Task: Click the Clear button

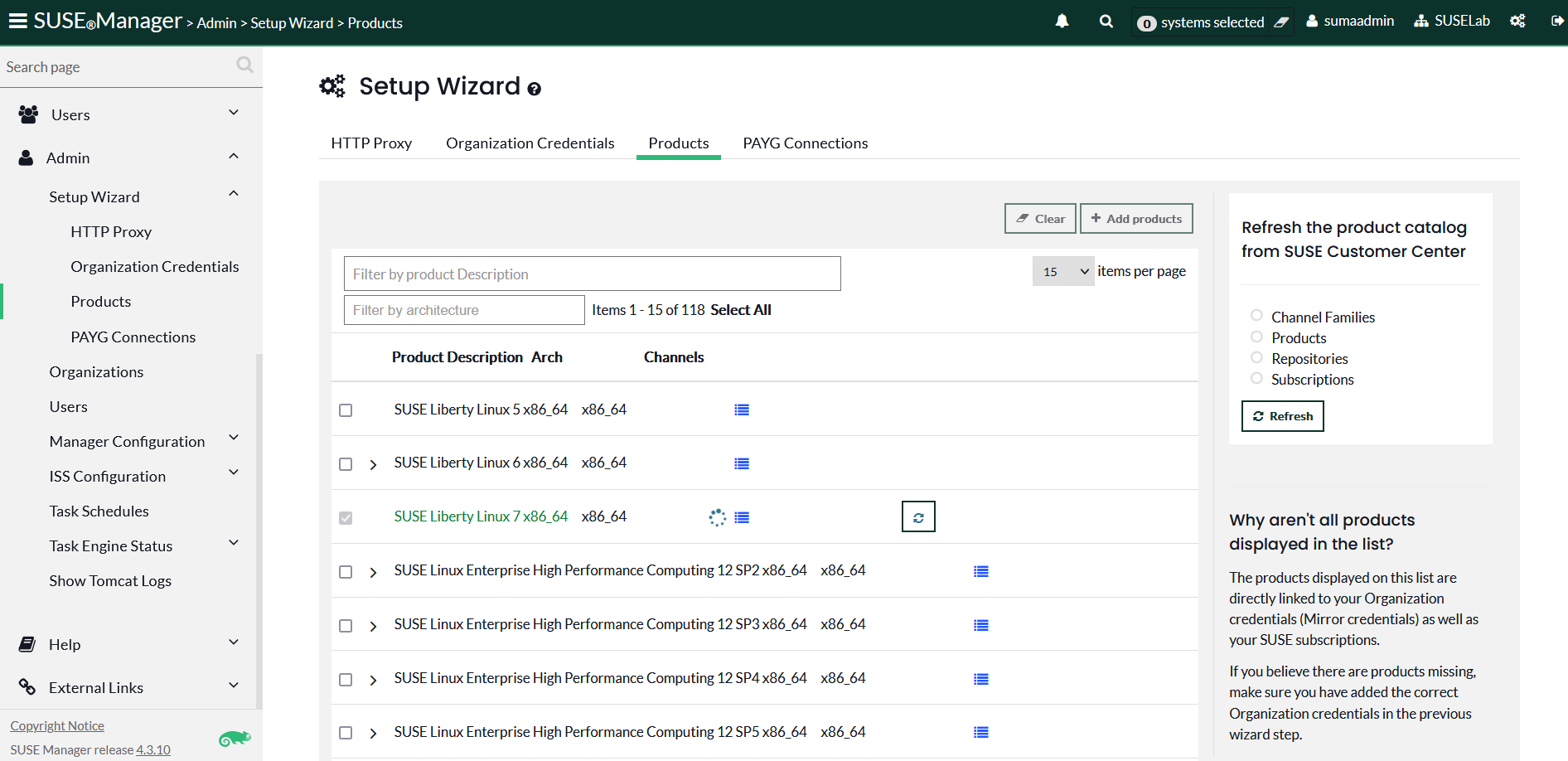Action: 1040,219
